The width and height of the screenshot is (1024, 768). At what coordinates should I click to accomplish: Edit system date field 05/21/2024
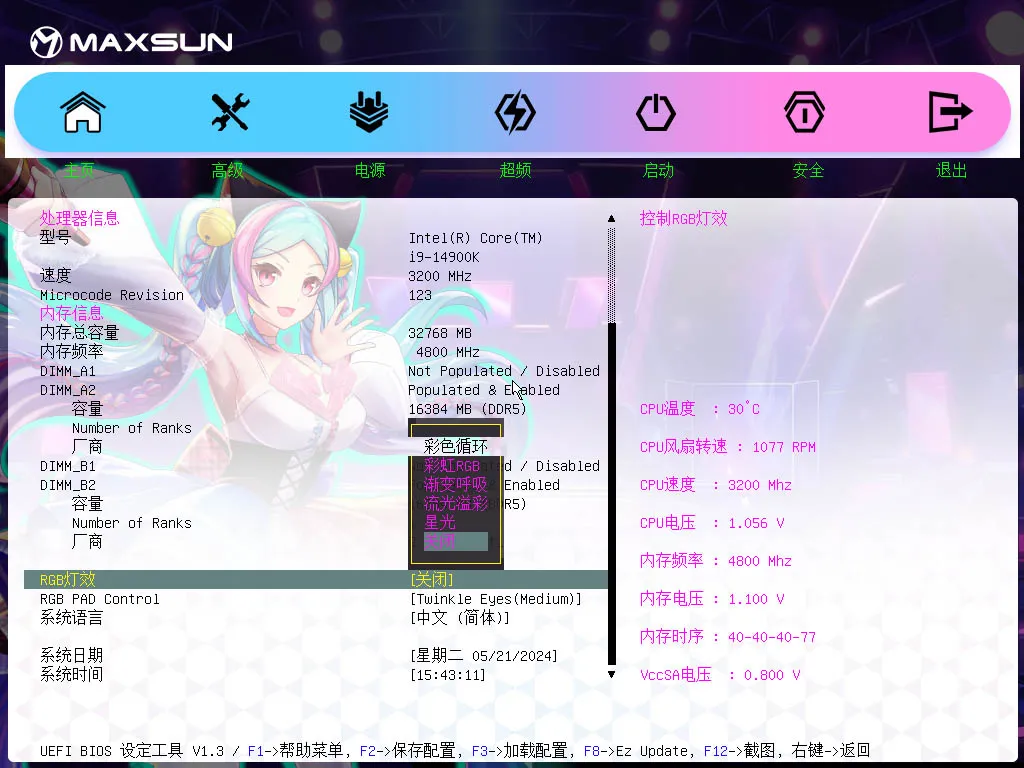[x=484, y=656]
